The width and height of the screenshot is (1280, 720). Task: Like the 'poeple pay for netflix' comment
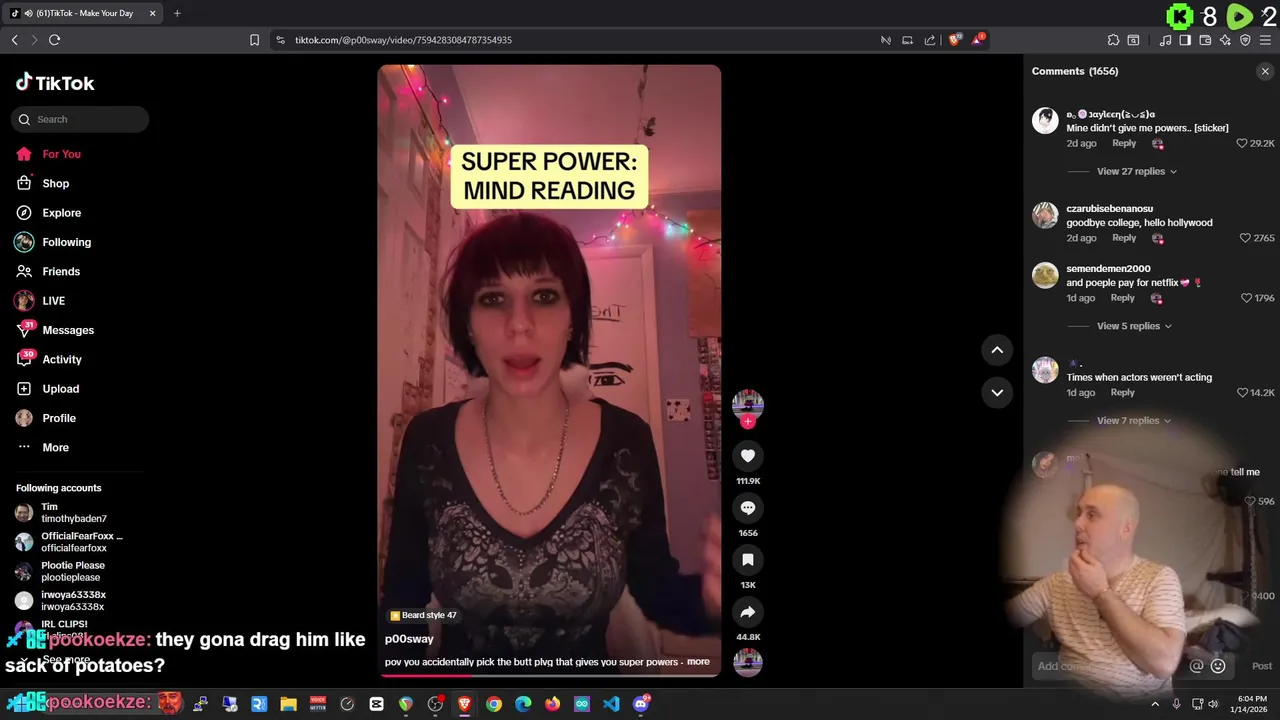1246,298
